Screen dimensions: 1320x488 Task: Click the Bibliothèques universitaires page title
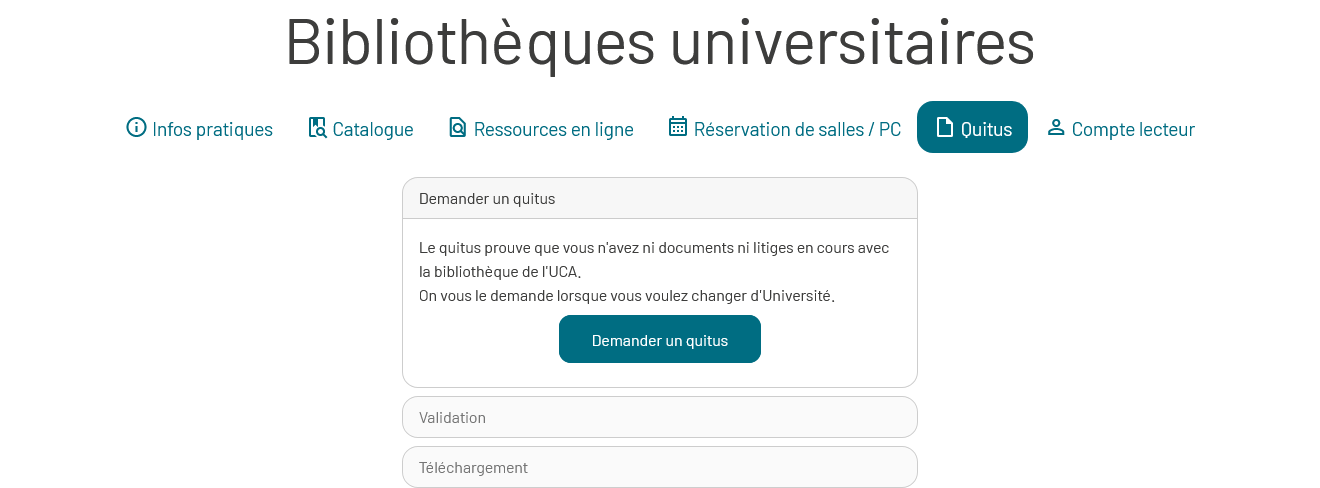tap(660, 42)
